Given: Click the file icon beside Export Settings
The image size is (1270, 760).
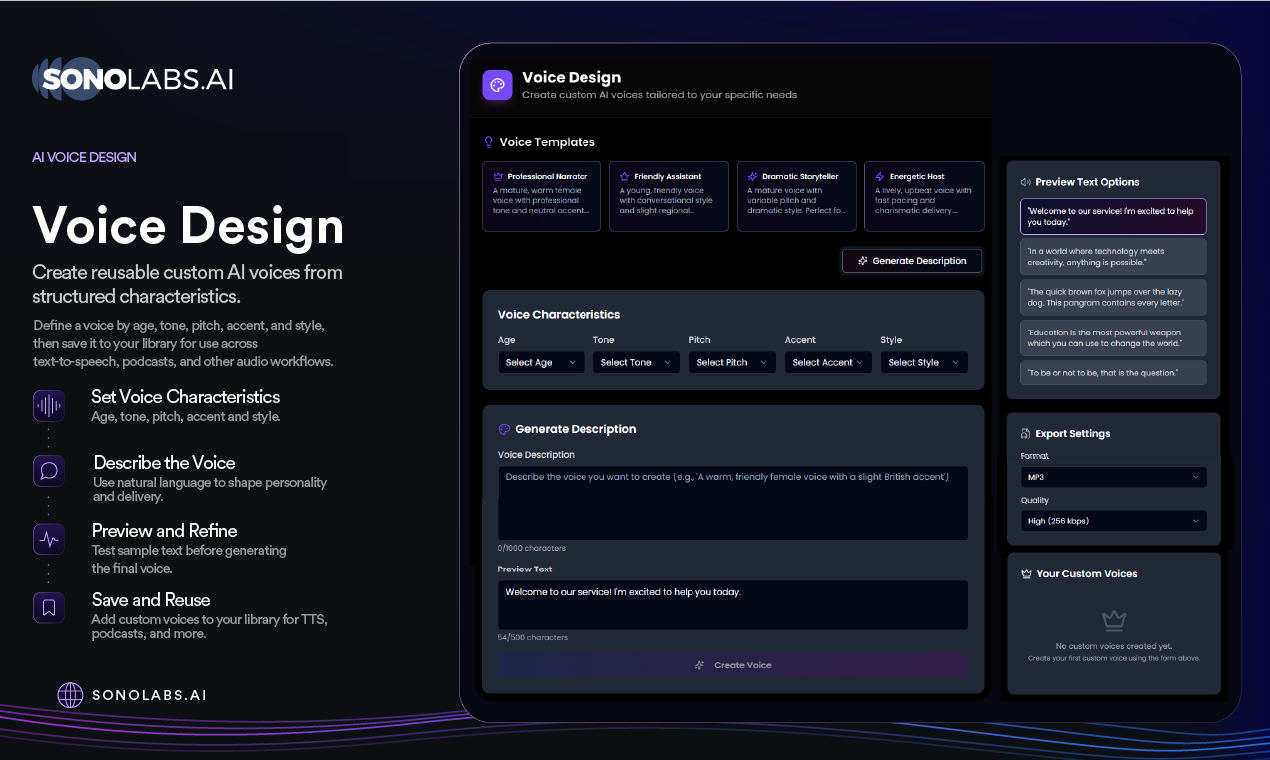Looking at the screenshot, I should coord(1025,434).
